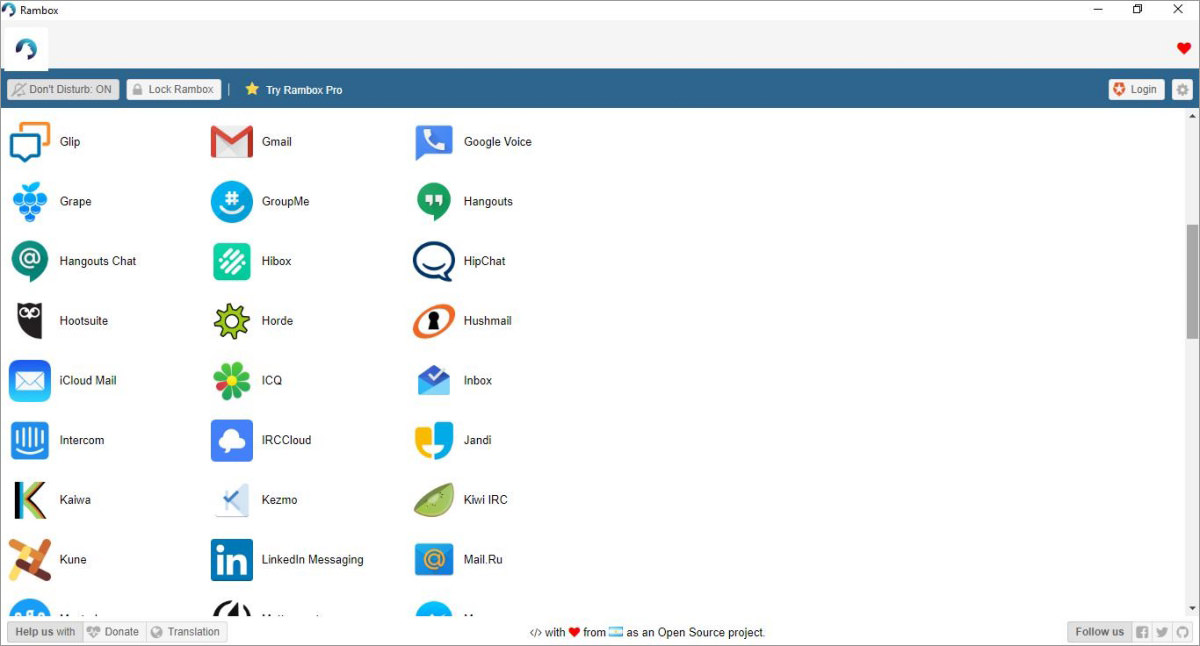1200x646 pixels.
Task: Choose the Google Voice phone icon
Action: point(434,142)
